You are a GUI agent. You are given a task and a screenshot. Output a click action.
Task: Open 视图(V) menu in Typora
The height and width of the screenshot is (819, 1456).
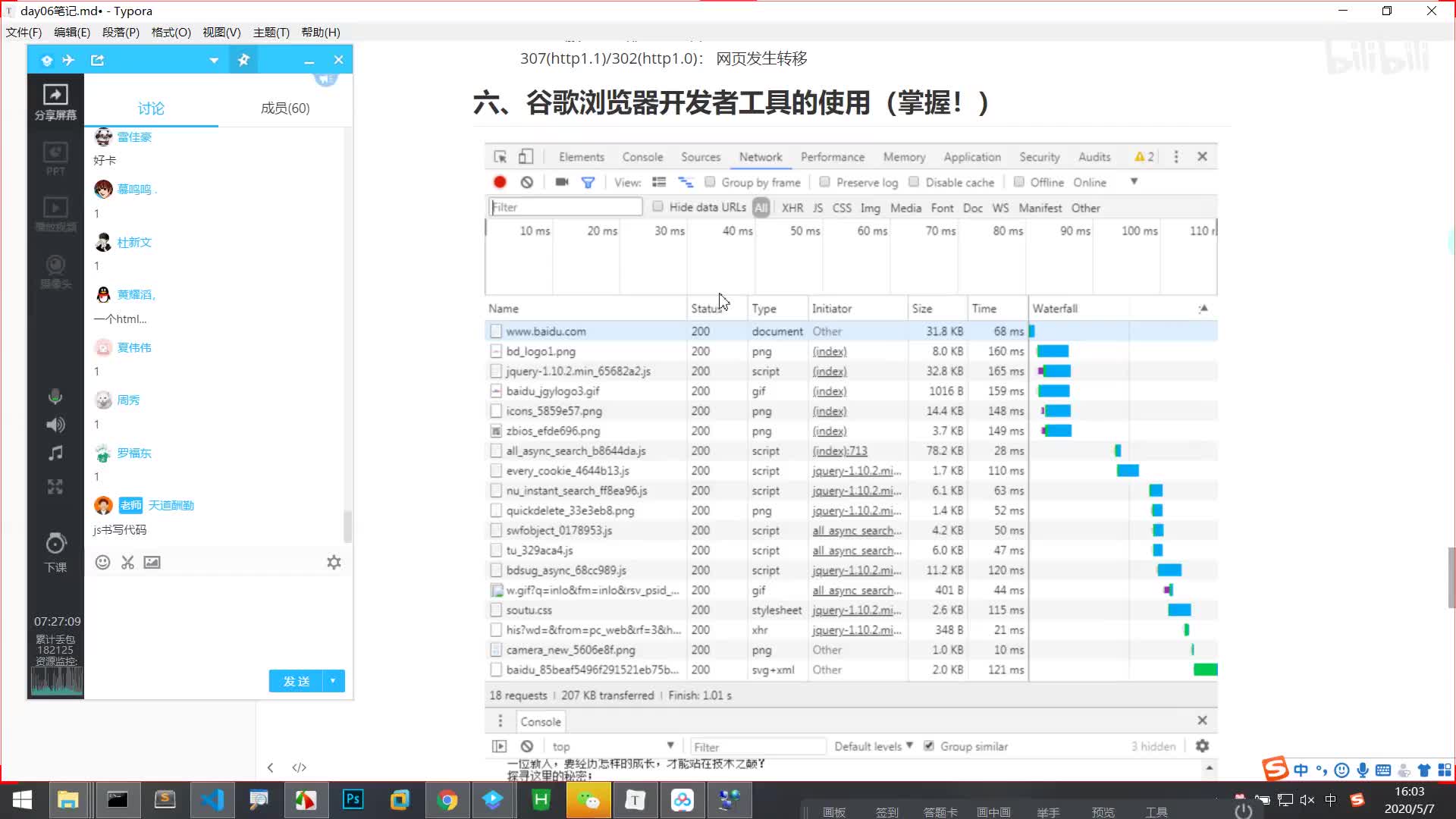219,32
